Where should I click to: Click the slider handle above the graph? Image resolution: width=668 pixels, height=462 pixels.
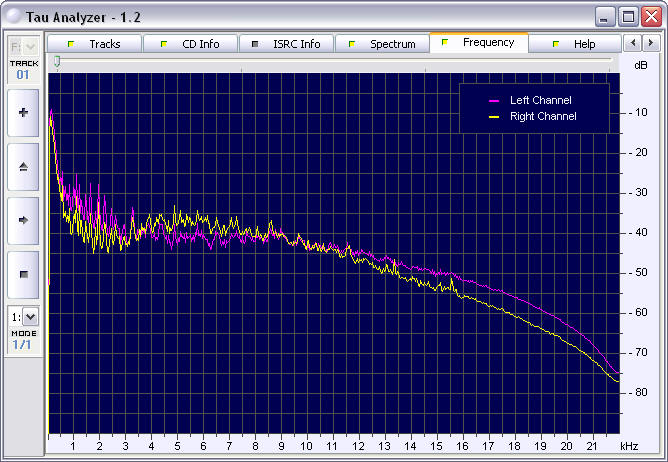tap(57, 61)
